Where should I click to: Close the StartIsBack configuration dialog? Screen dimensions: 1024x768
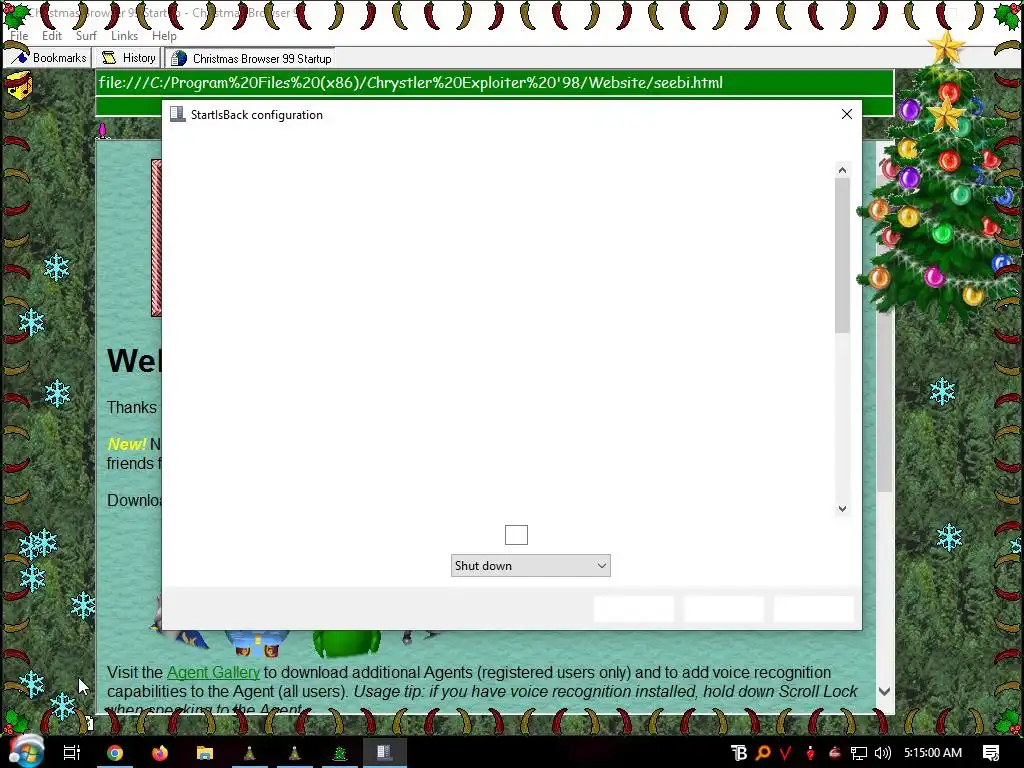point(846,114)
